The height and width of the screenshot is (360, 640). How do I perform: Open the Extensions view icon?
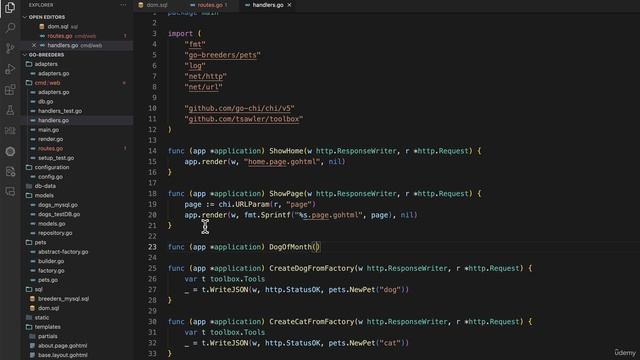10,89
